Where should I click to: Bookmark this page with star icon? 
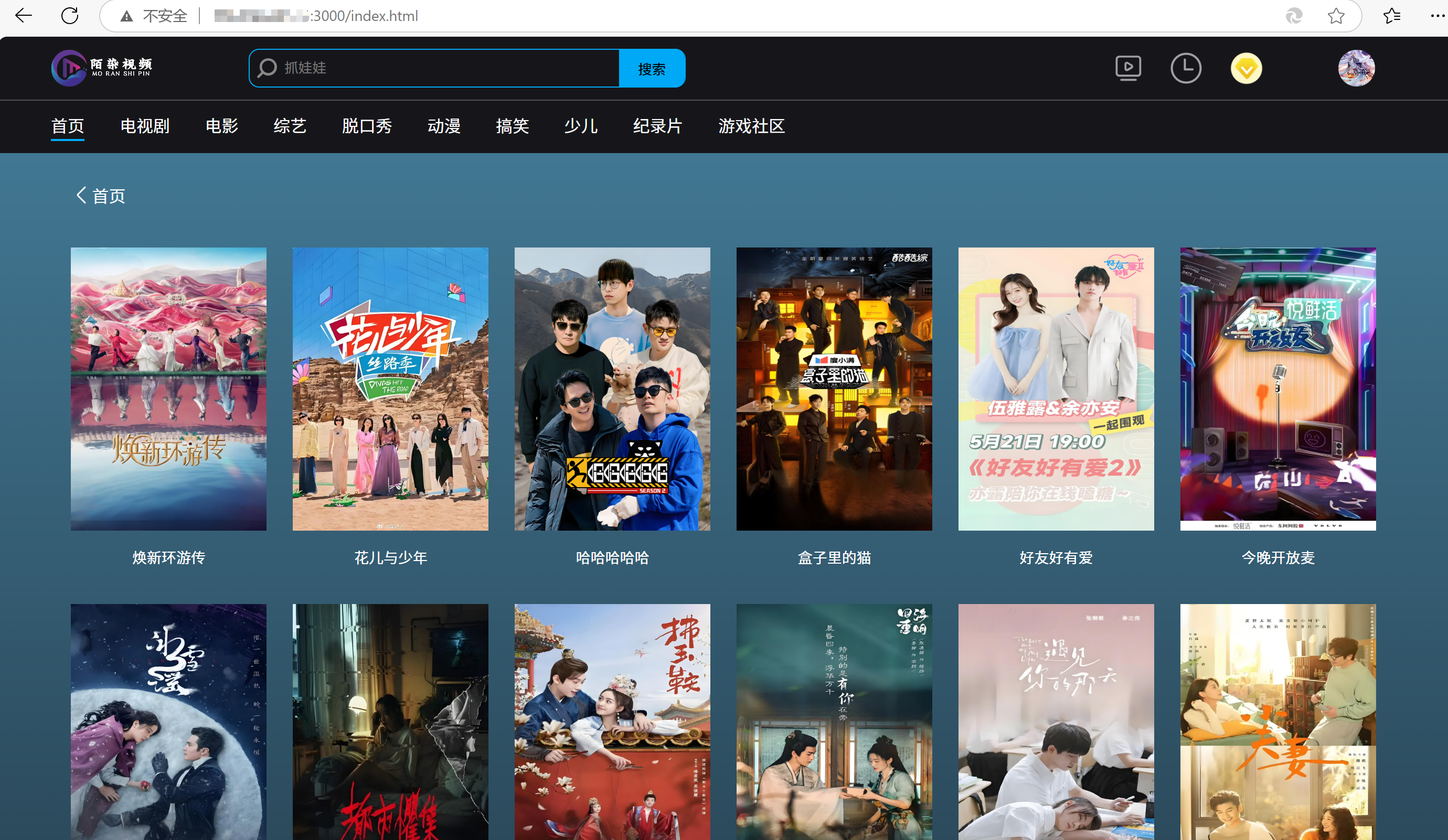(1336, 16)
